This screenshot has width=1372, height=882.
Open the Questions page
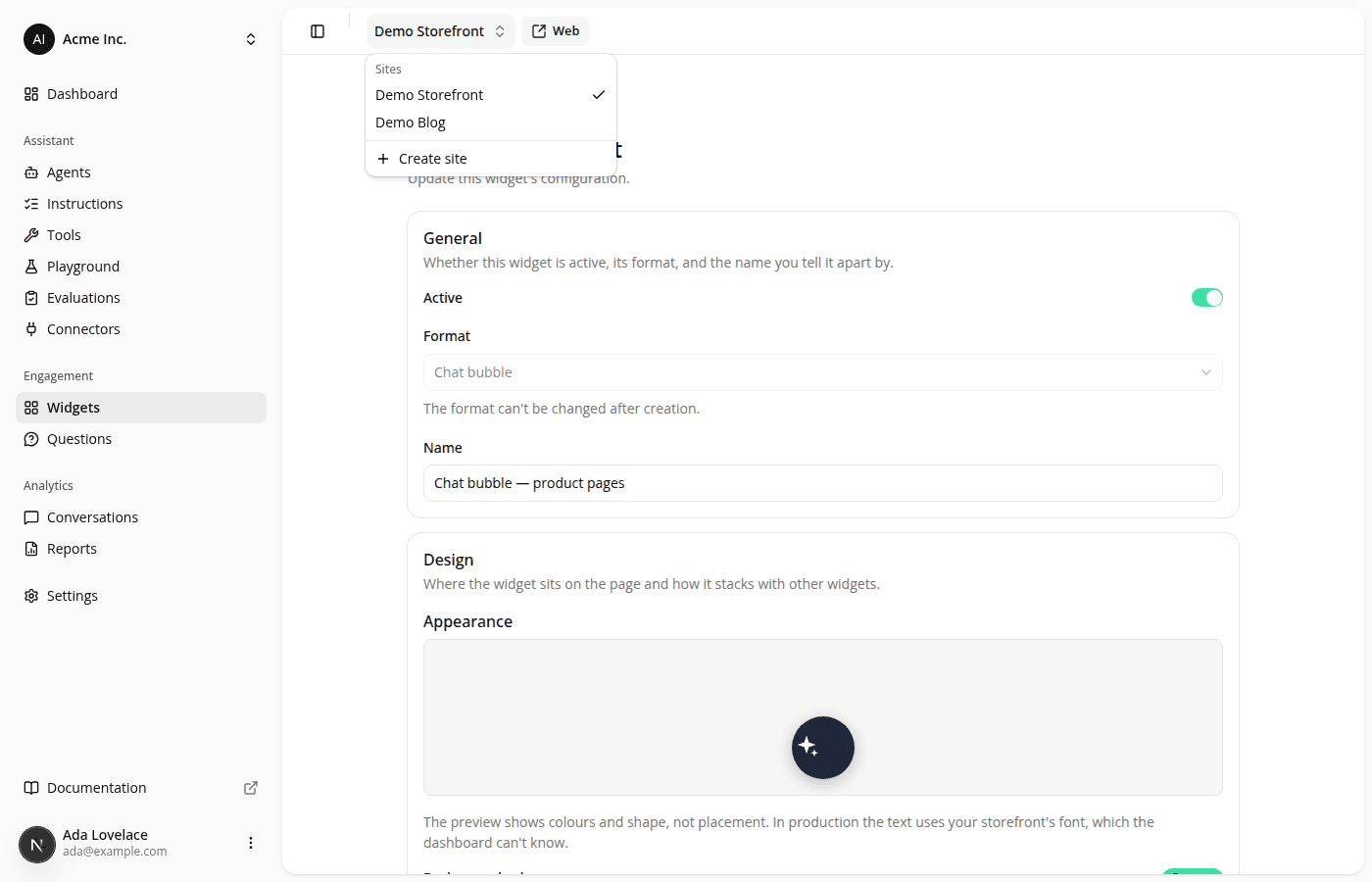tap(141, 439)
